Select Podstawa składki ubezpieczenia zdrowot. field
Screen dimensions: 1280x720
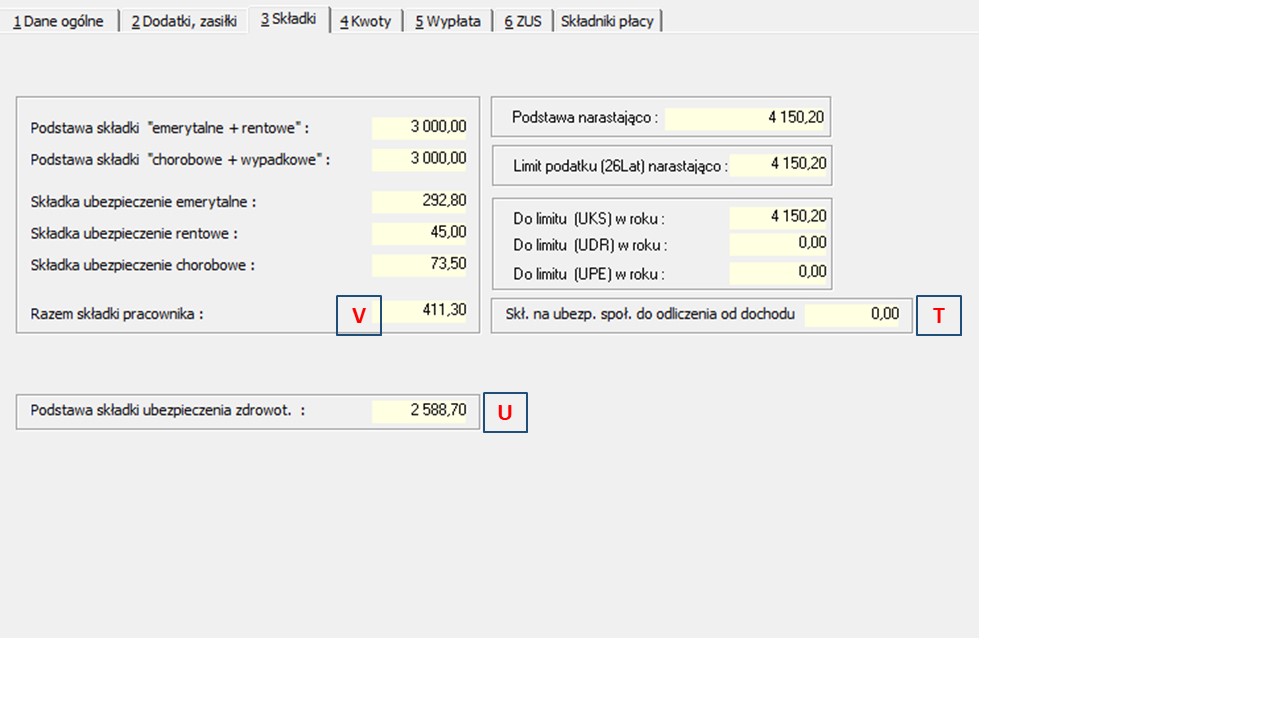420,410
